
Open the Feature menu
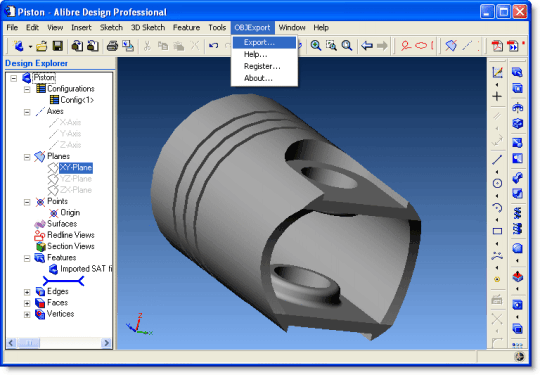tap(186, 28)
